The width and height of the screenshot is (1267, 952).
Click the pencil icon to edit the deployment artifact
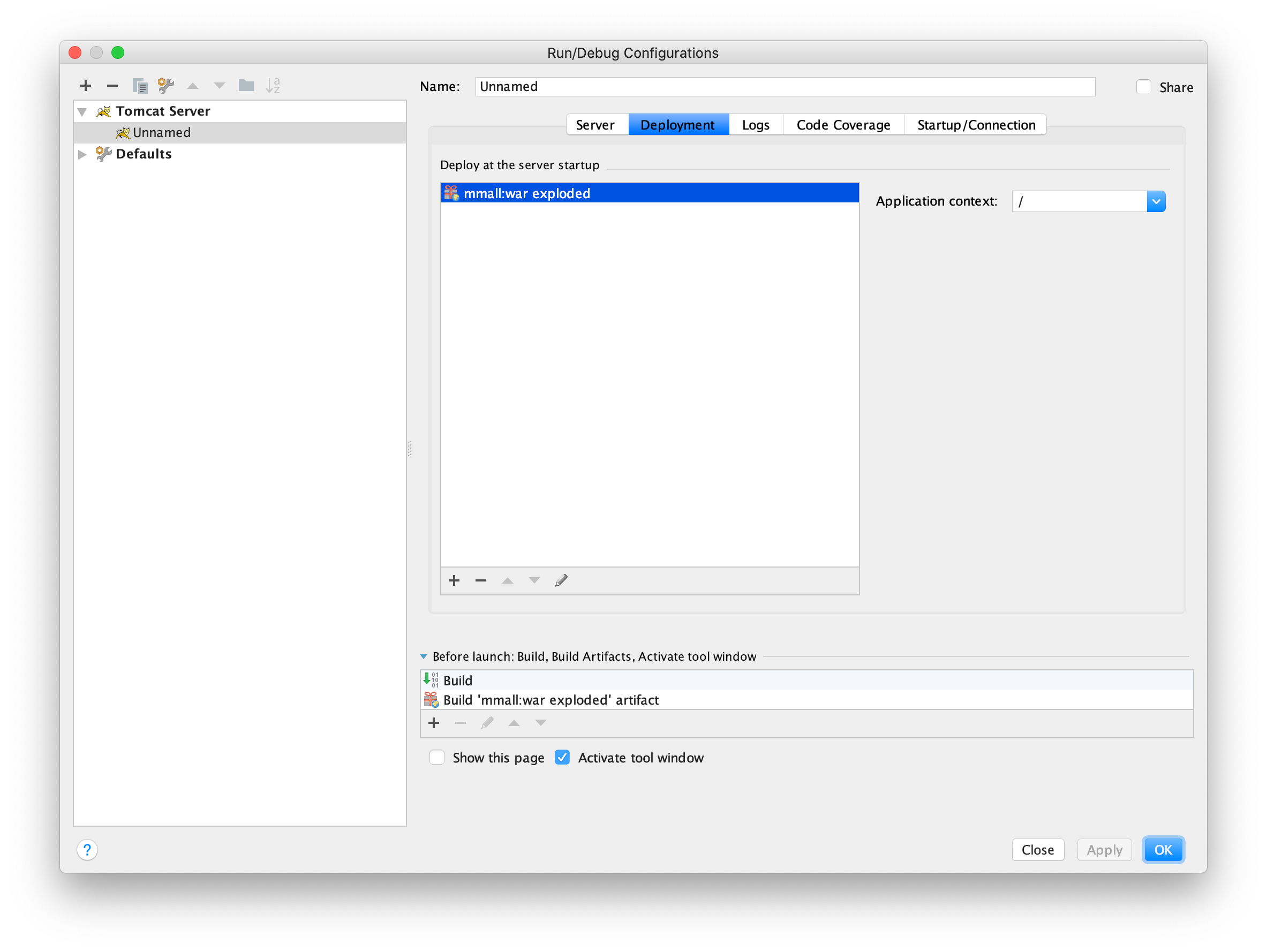pos(561,581)
